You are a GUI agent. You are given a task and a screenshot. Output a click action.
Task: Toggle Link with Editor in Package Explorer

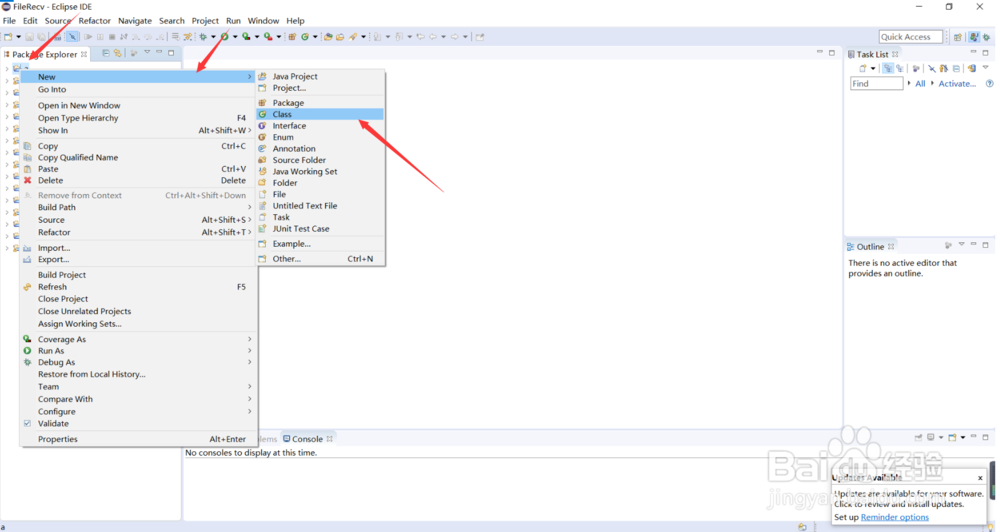coord(117,53)
